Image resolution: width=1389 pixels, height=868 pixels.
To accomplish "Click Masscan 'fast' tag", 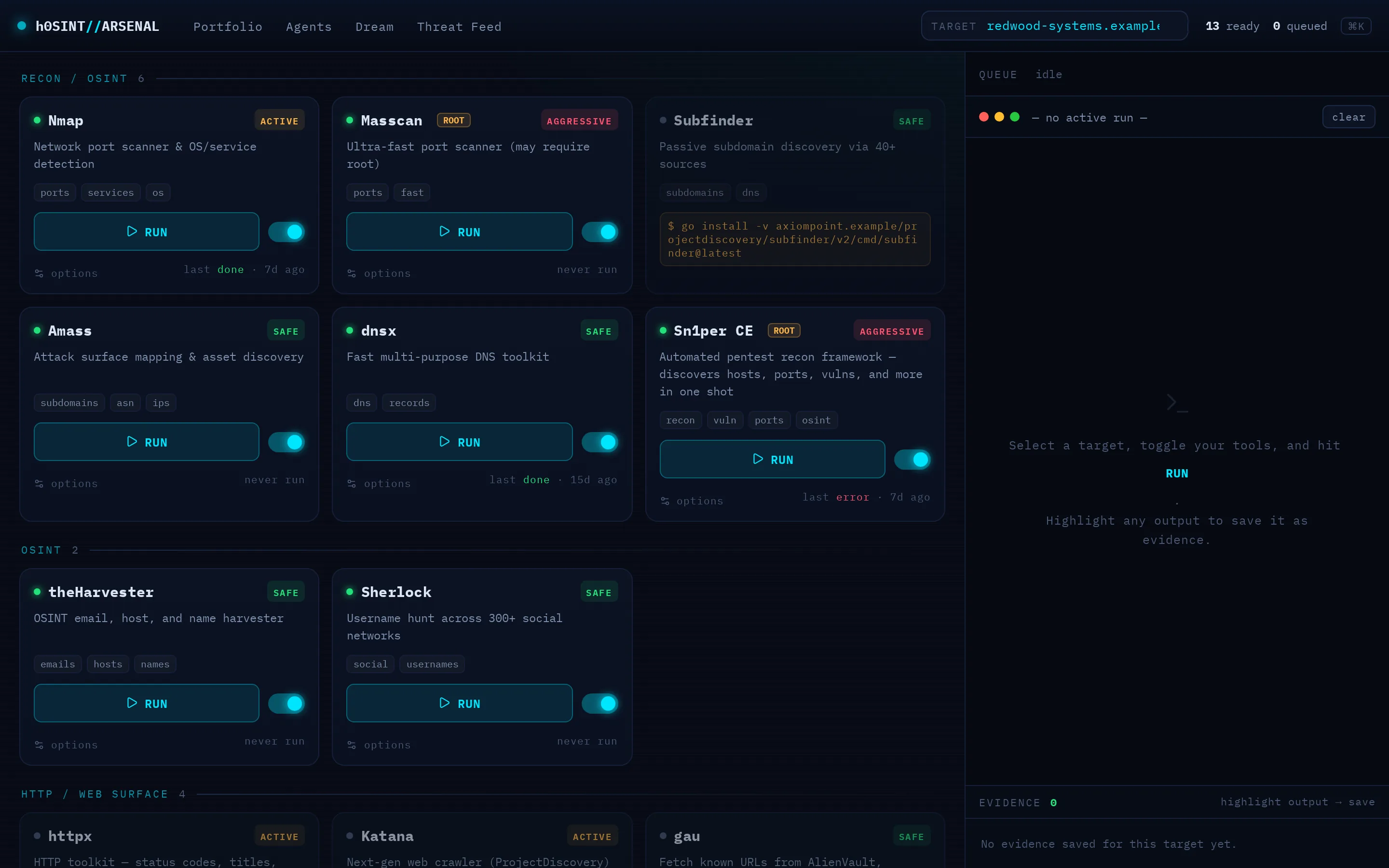I will [x=412, y=192].
